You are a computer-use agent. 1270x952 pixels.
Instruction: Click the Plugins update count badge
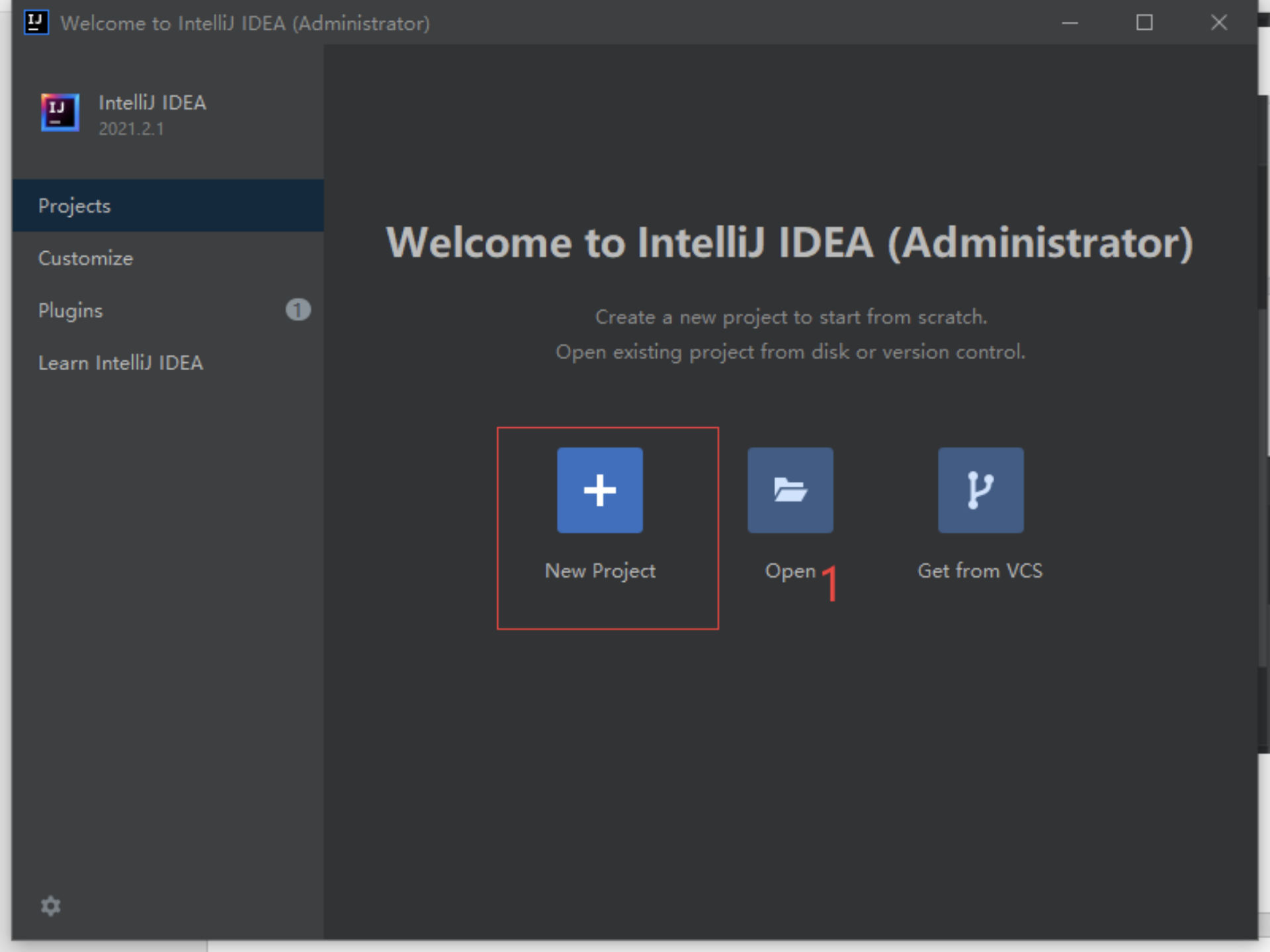298,309
